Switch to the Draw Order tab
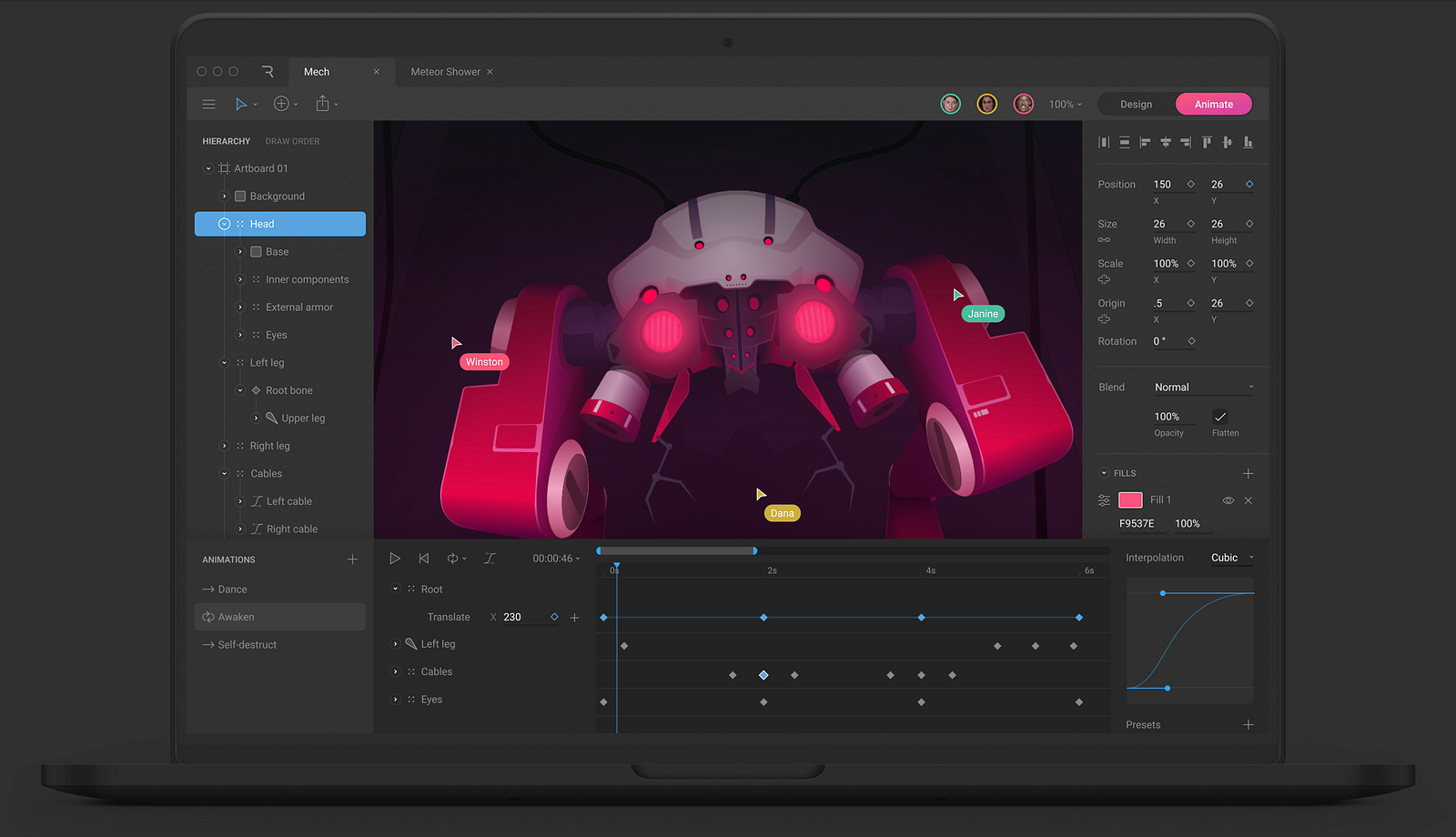This screenshot has width=1456, height=837. pyautogui.click(x=292, y=142)
